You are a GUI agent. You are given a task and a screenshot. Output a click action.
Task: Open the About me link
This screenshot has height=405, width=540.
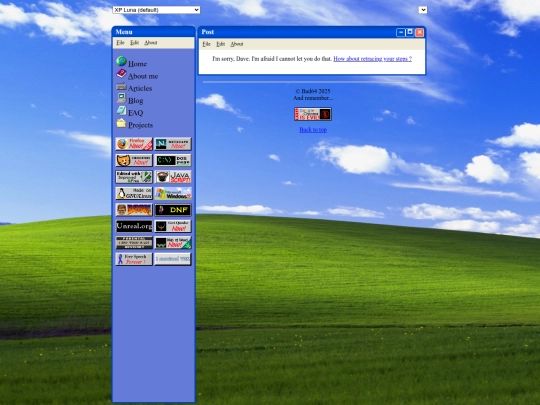click(143, 76)
